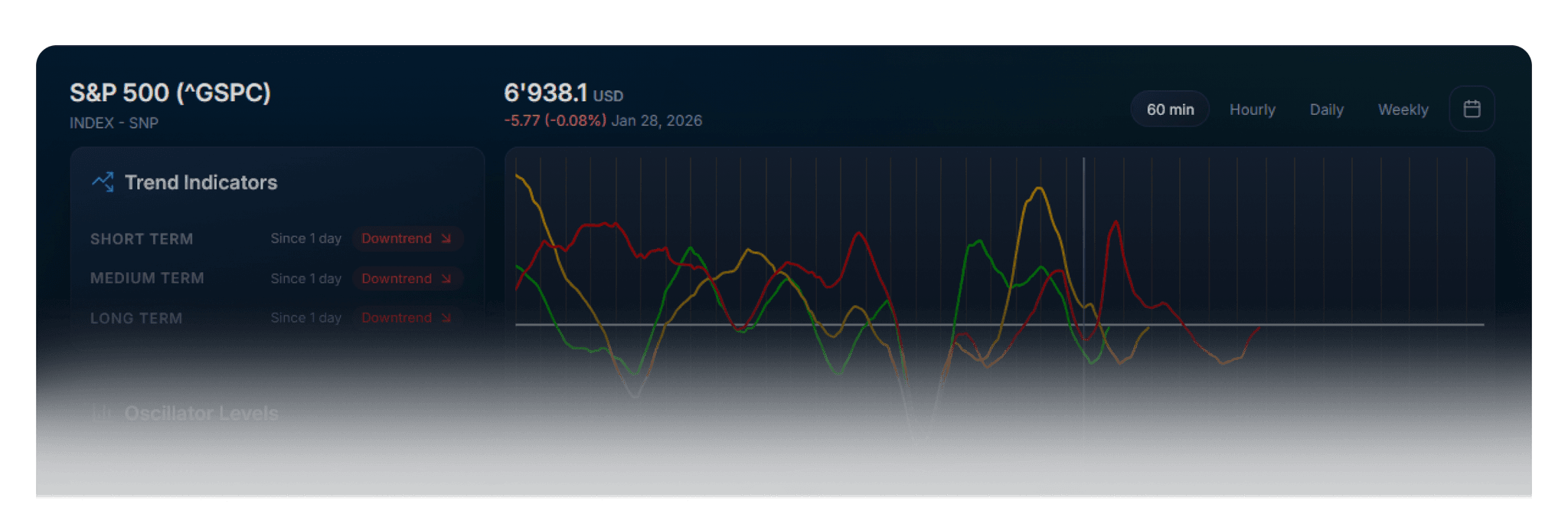Open the calendar date picker icon
Screen dimensions: 1568x511
[x=1472, y=109]
